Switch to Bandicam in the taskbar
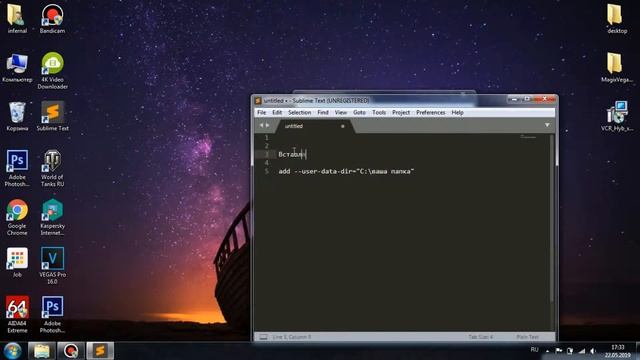640x360 pixels. click(x=71, y=351)
